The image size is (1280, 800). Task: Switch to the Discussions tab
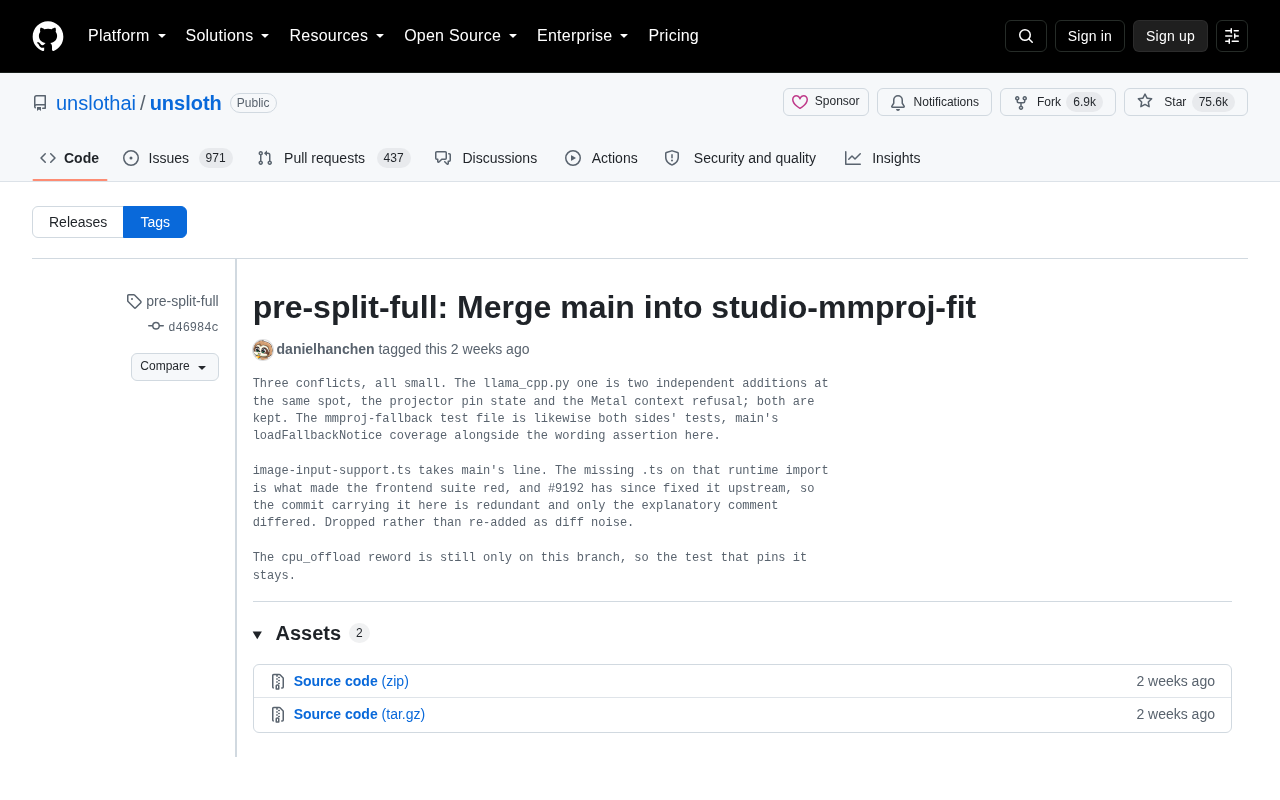[486, 158]
